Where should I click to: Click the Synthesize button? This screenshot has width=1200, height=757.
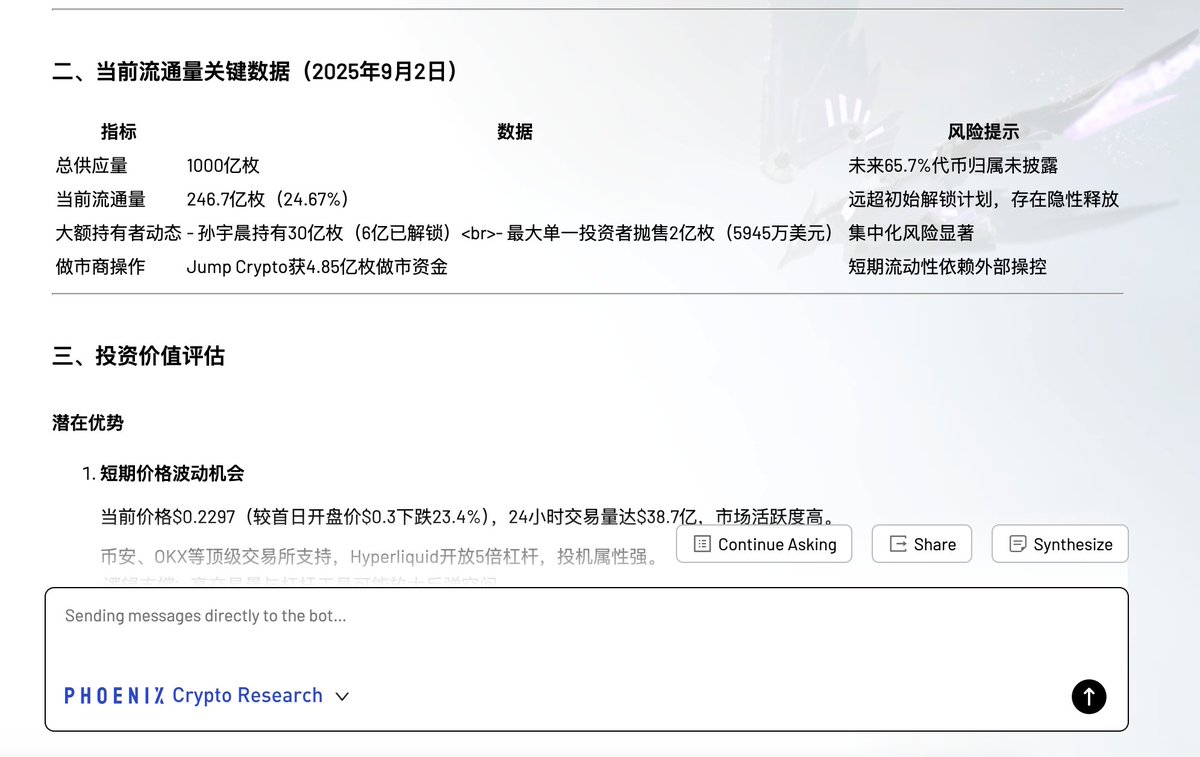pos(1060,544)
